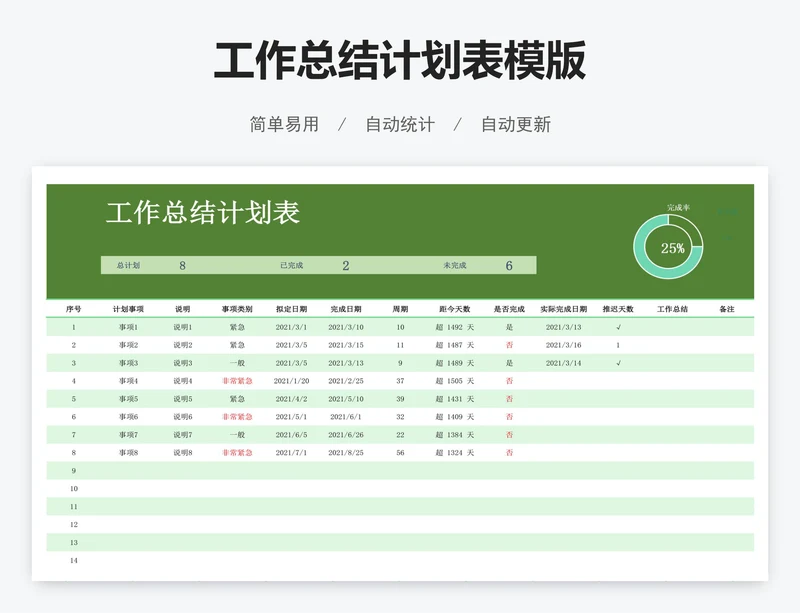Click the red 非常紧急 cell in 事项4 row
Image resolution: width=800 pixels, height=613 pixels.
click(237, 381)
